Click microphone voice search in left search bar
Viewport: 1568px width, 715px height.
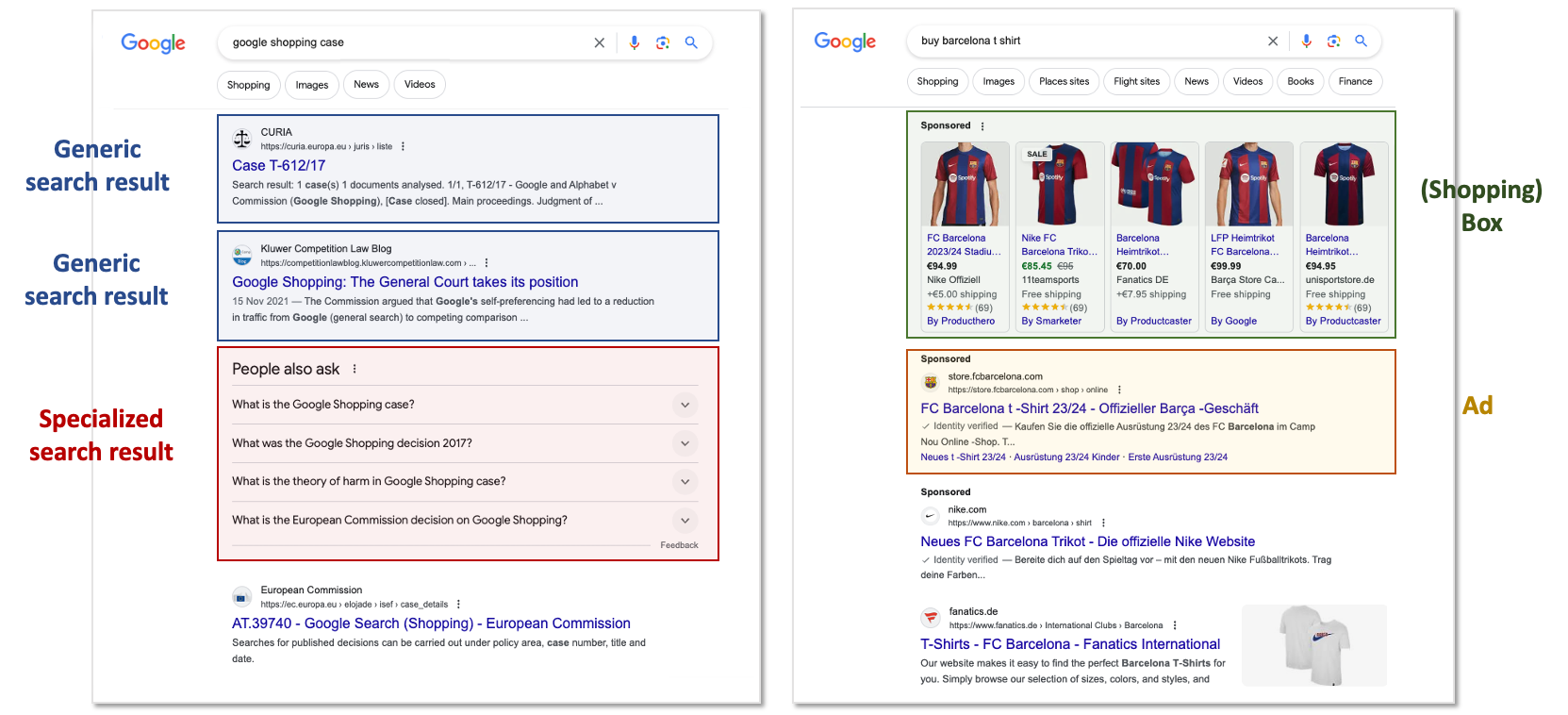(x=634, y=42)
